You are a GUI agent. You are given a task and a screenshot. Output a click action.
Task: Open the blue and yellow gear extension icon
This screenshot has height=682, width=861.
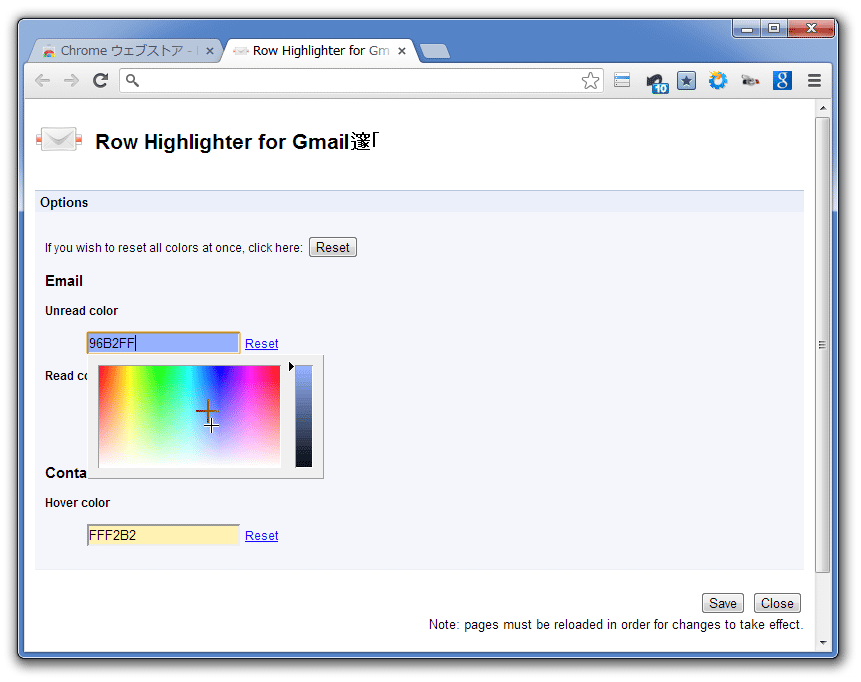coord(718,81)
